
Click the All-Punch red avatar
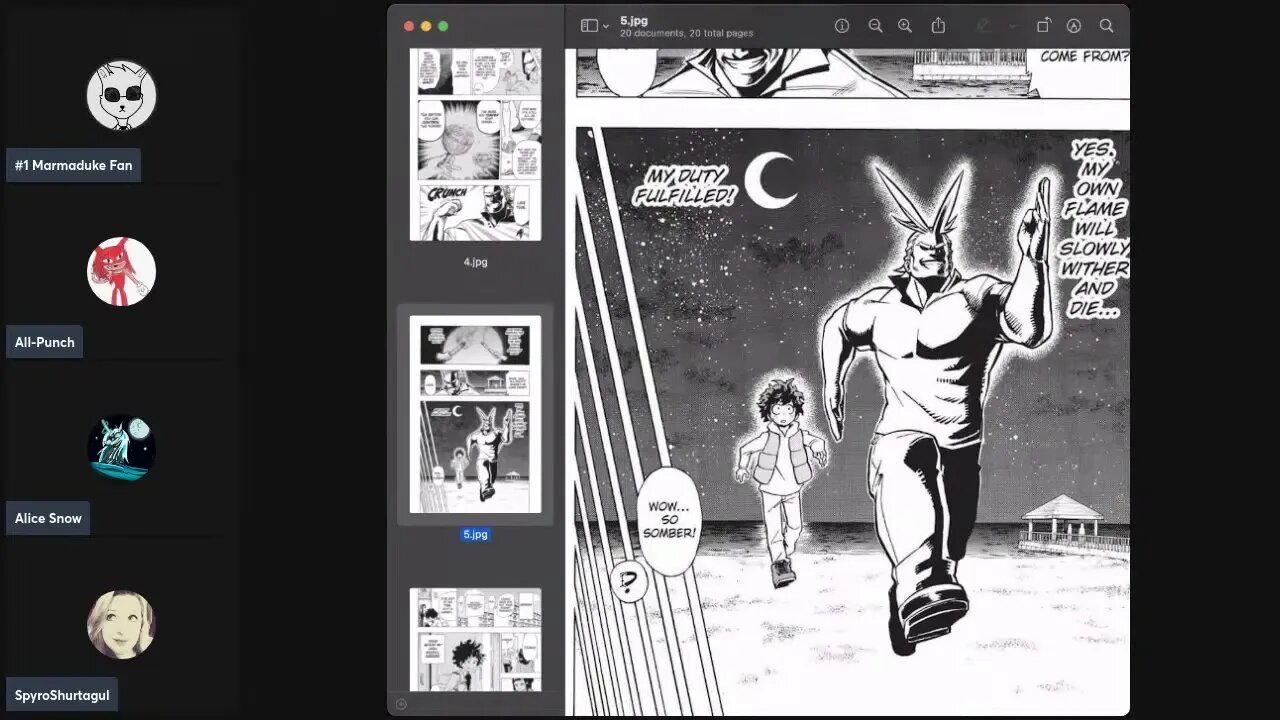click(x=121, y=271)
